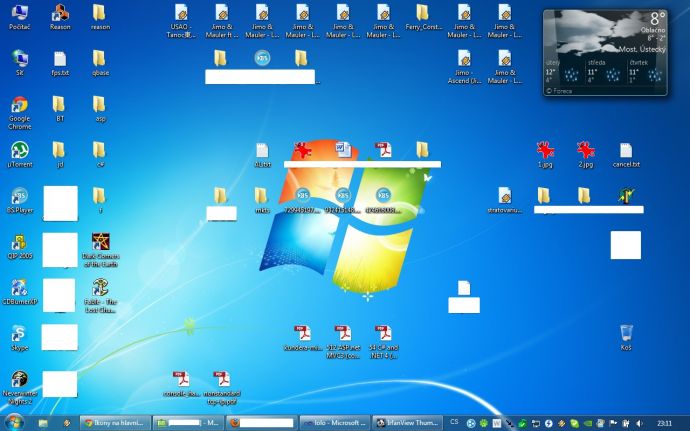Open the volume speaker tray icon

tap(640, 423)
